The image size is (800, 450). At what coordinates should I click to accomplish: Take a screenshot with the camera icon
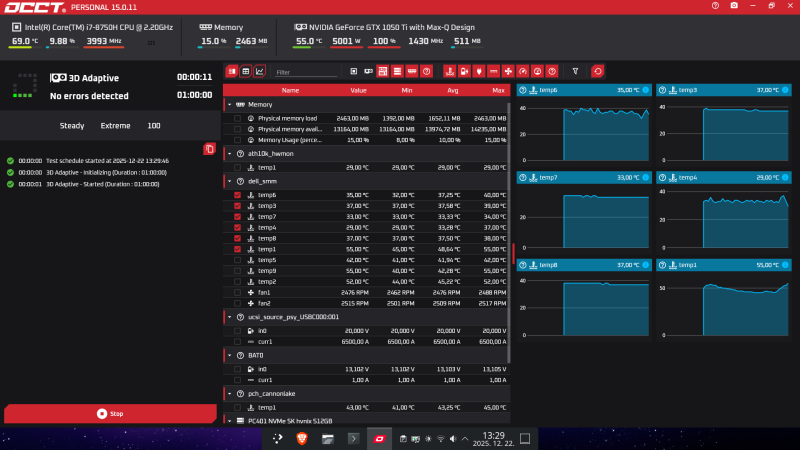[734, 6]
